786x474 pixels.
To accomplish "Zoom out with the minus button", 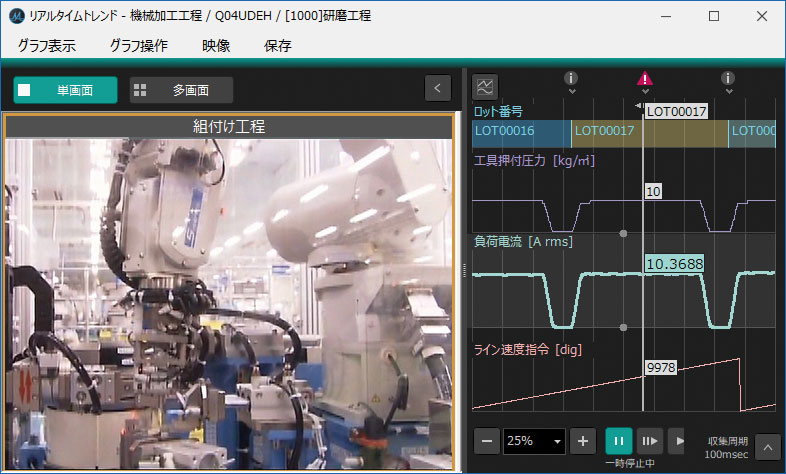I will (486, 441).
